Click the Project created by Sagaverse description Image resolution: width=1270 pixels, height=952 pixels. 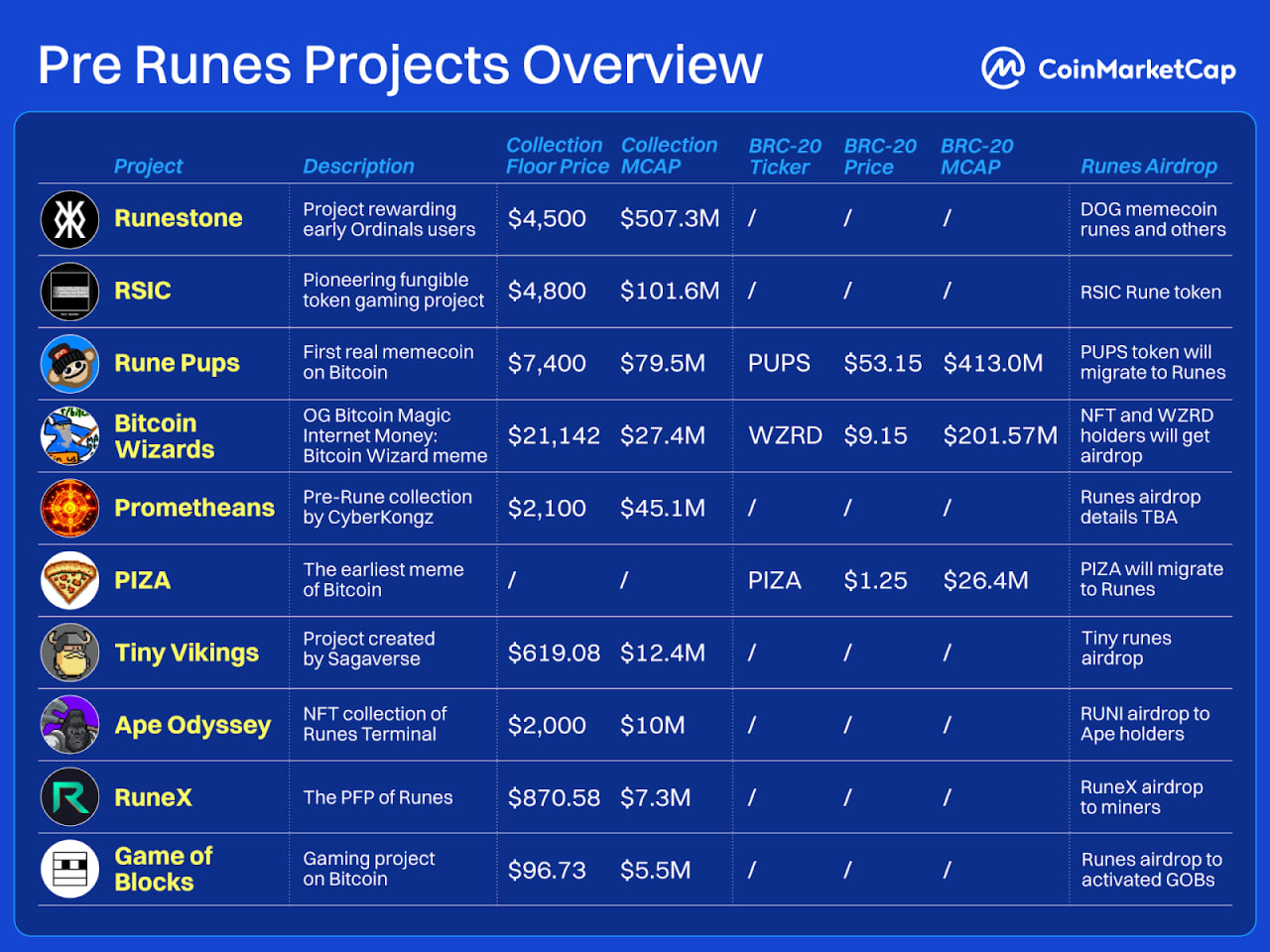point(369,649)
